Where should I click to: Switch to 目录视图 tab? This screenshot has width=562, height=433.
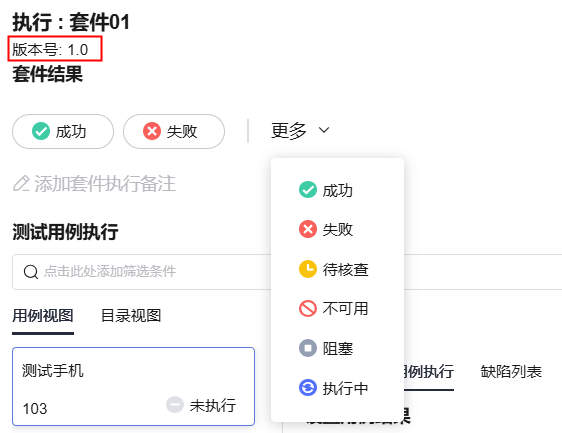click(131, 316)
